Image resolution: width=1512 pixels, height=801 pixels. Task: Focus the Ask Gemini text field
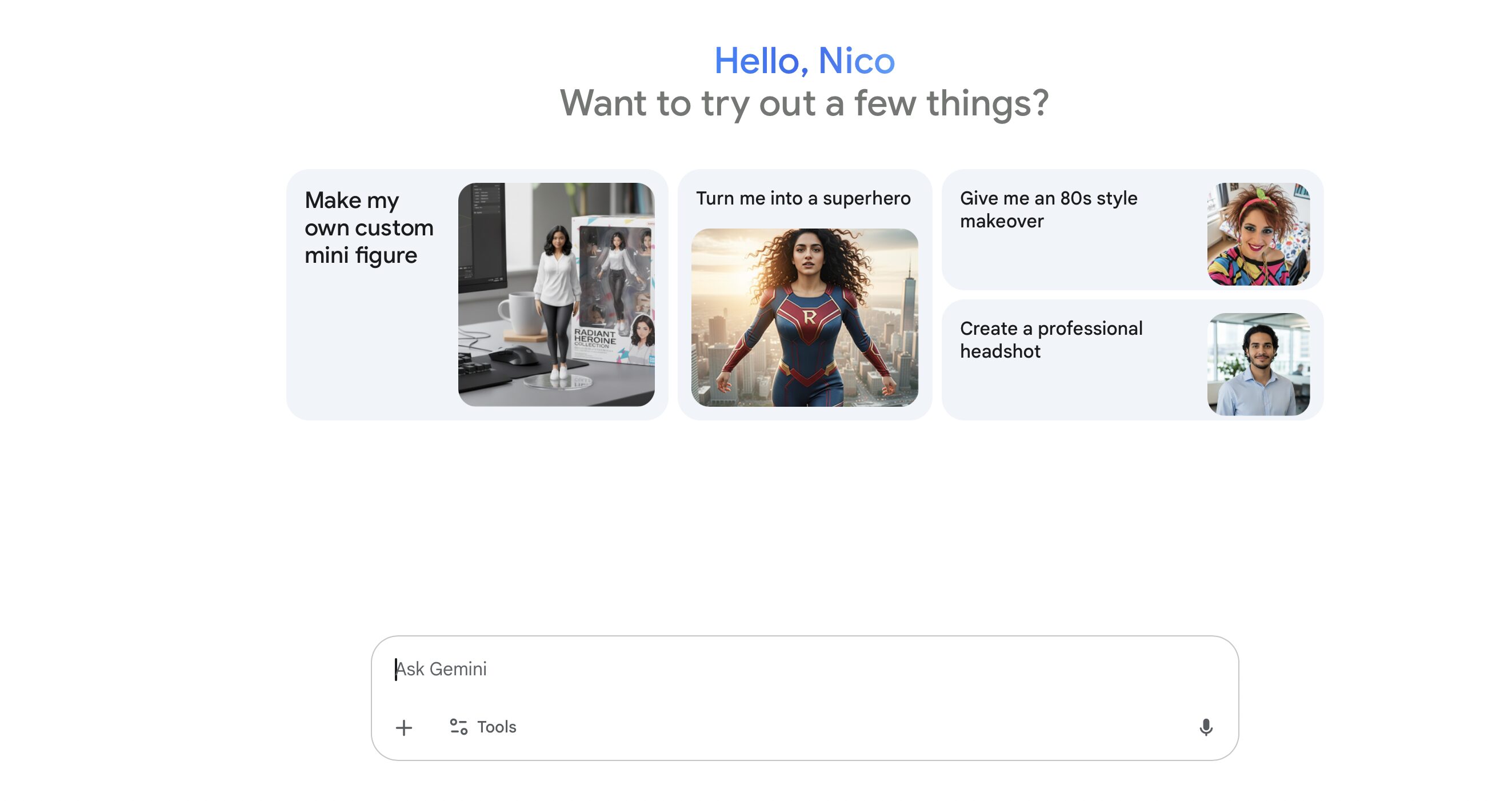pyautogui.click(x=804, y=669)
